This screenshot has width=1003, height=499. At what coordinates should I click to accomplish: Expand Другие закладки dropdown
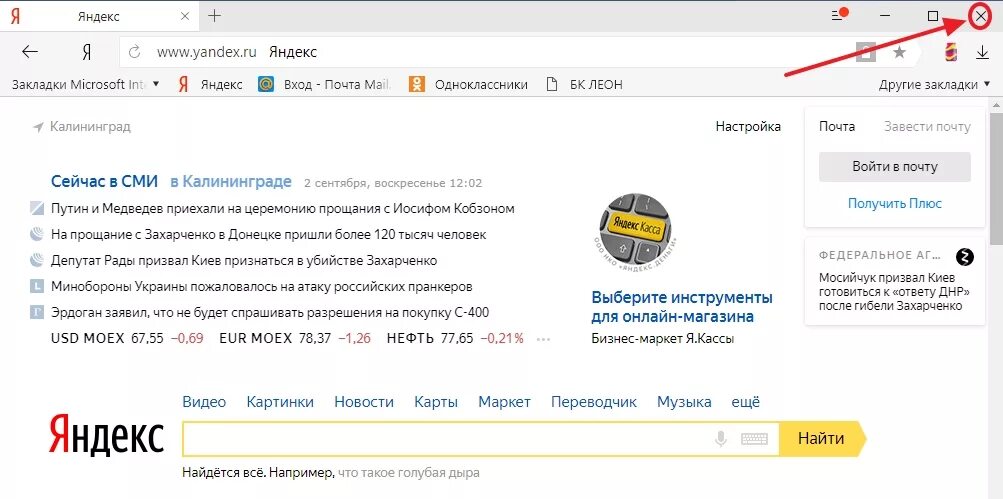click(935, 84)
